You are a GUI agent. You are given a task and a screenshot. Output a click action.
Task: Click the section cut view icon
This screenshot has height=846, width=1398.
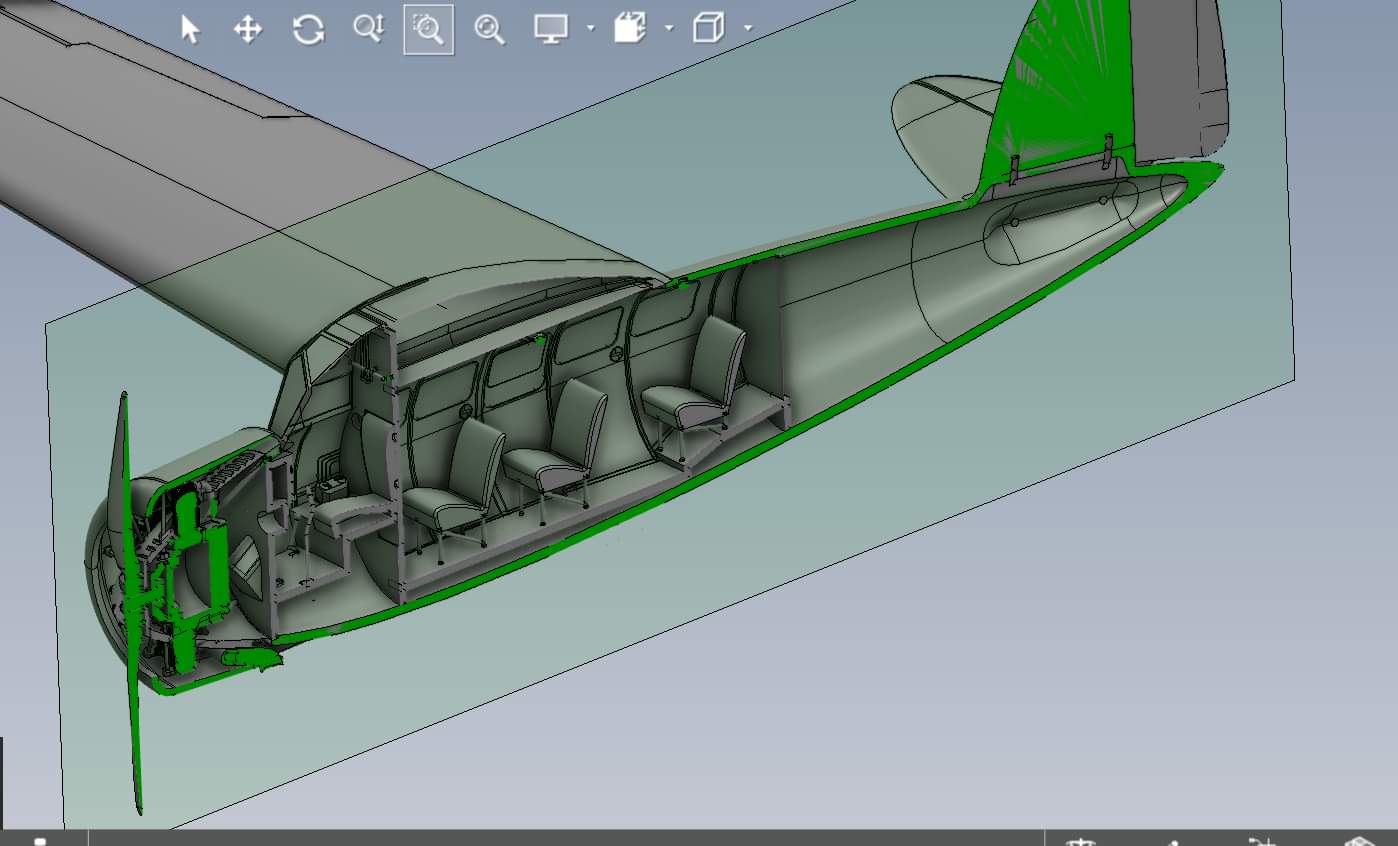629,29
